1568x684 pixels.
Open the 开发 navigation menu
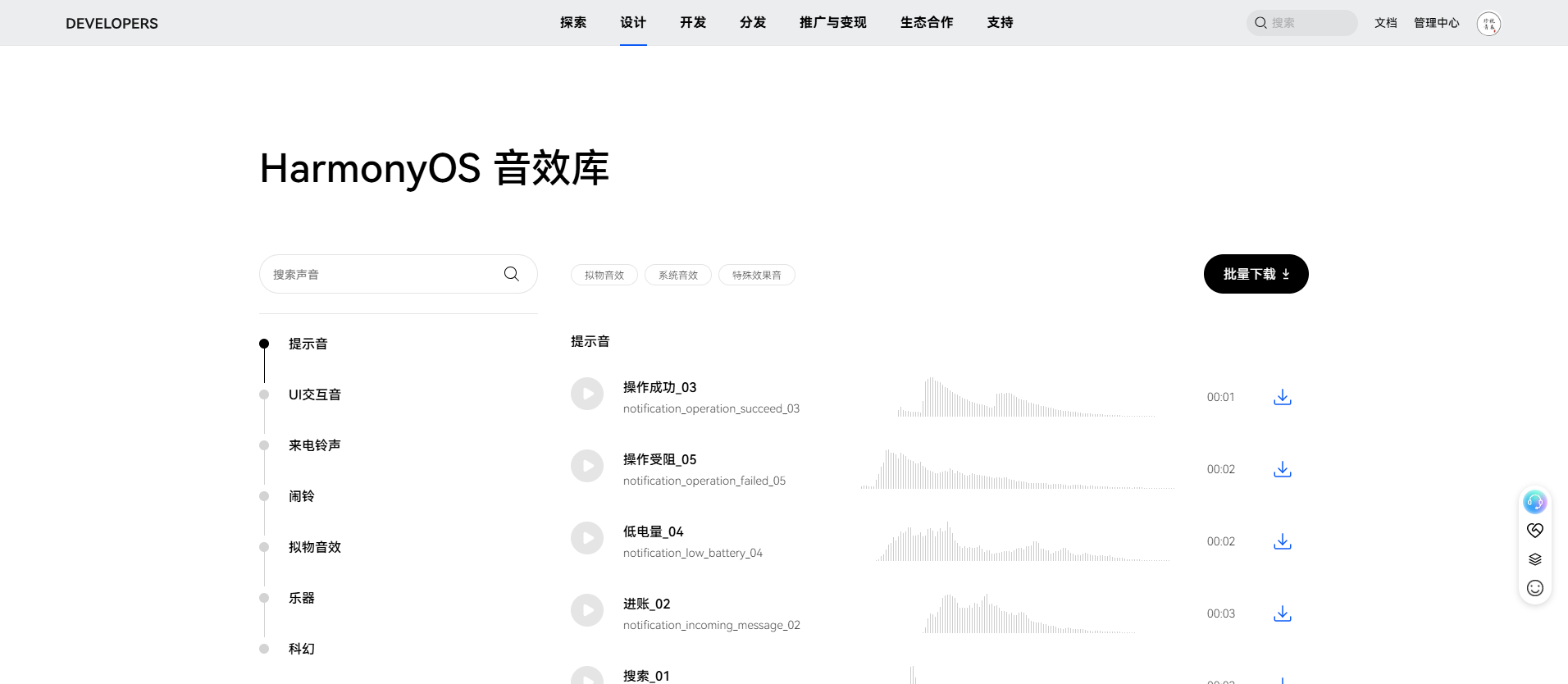pyautogui.click(x=693, y=23)
